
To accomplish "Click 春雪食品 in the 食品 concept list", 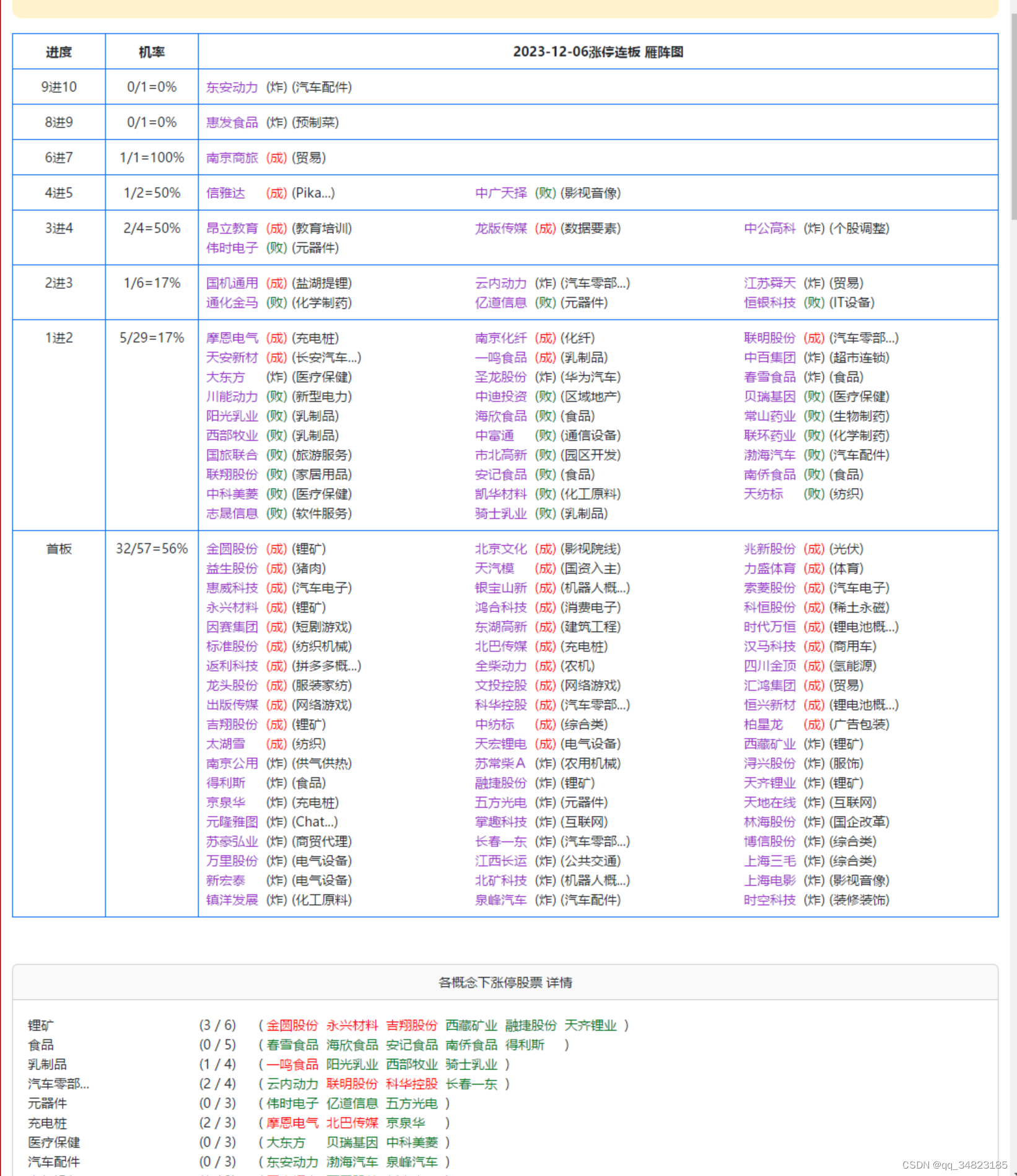I will [292, 1045].
